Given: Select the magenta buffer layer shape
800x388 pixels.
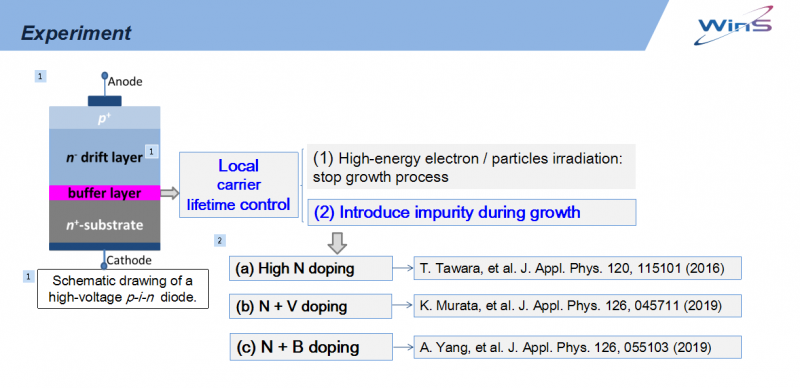Looking at the screenshot, I should (x=105, y=193).
